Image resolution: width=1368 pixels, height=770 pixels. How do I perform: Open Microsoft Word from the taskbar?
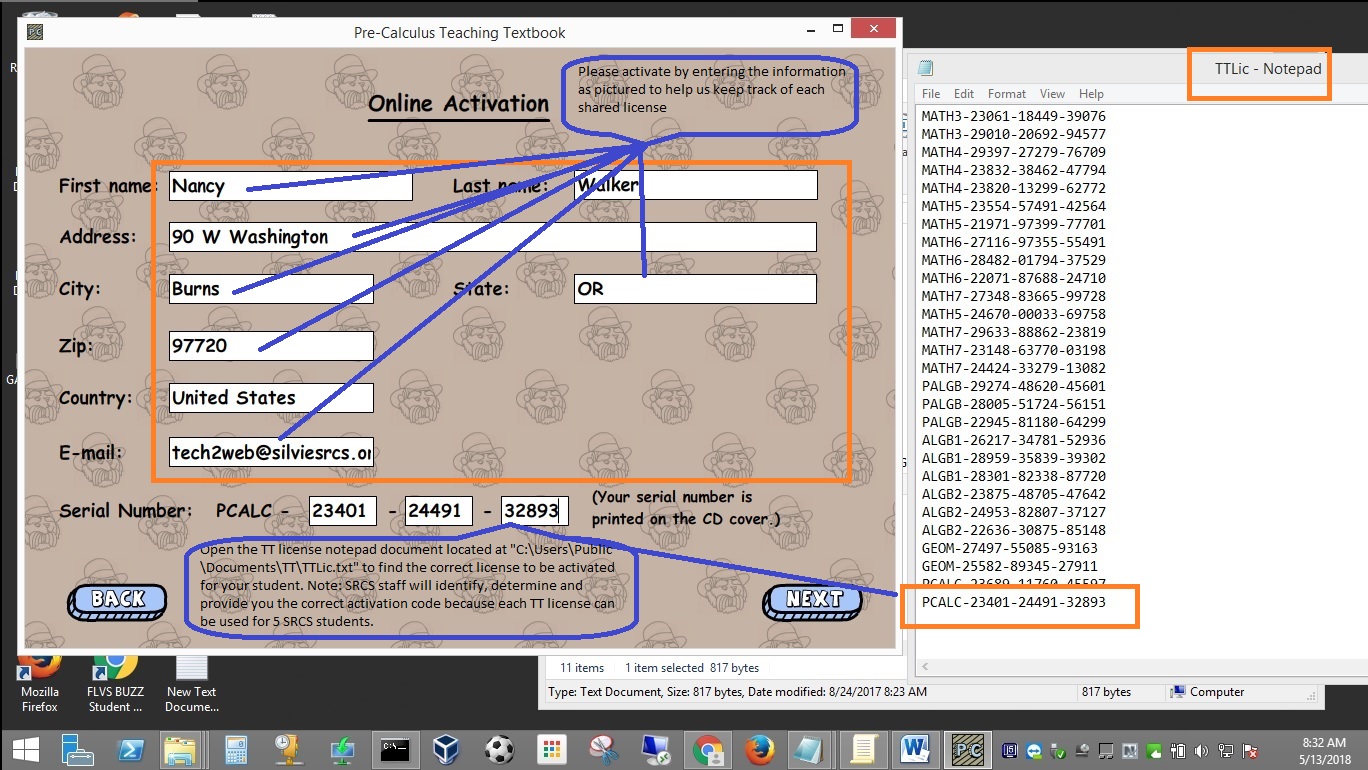coord(915,748)
